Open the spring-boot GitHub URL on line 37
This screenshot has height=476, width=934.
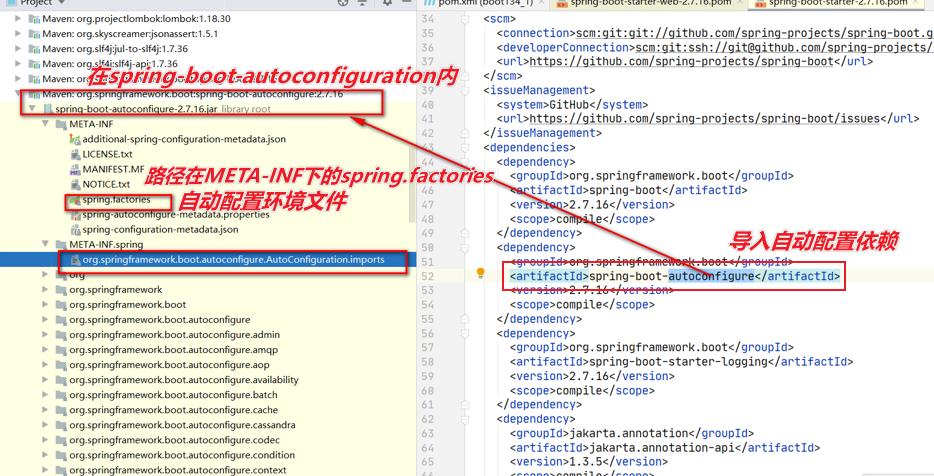[x=681, y=62]
